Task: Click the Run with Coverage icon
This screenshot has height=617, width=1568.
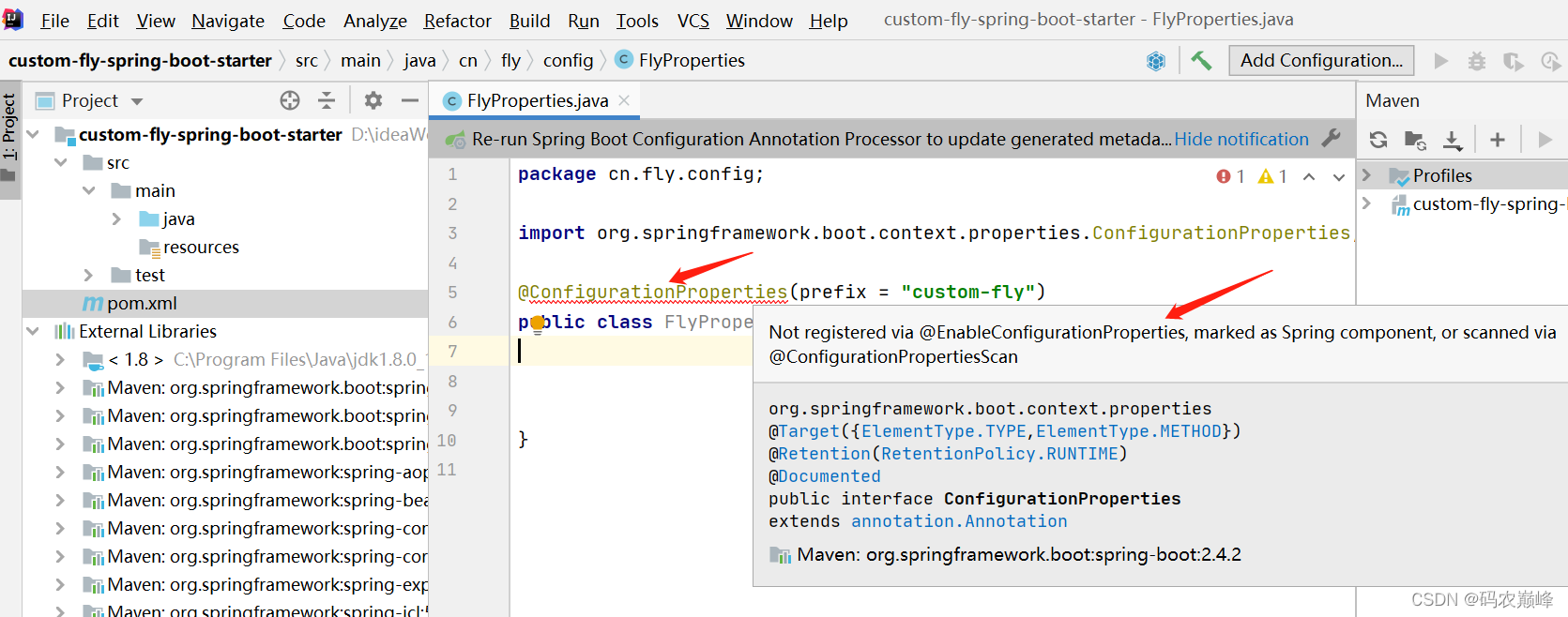Action: (x=1513, y=61)
